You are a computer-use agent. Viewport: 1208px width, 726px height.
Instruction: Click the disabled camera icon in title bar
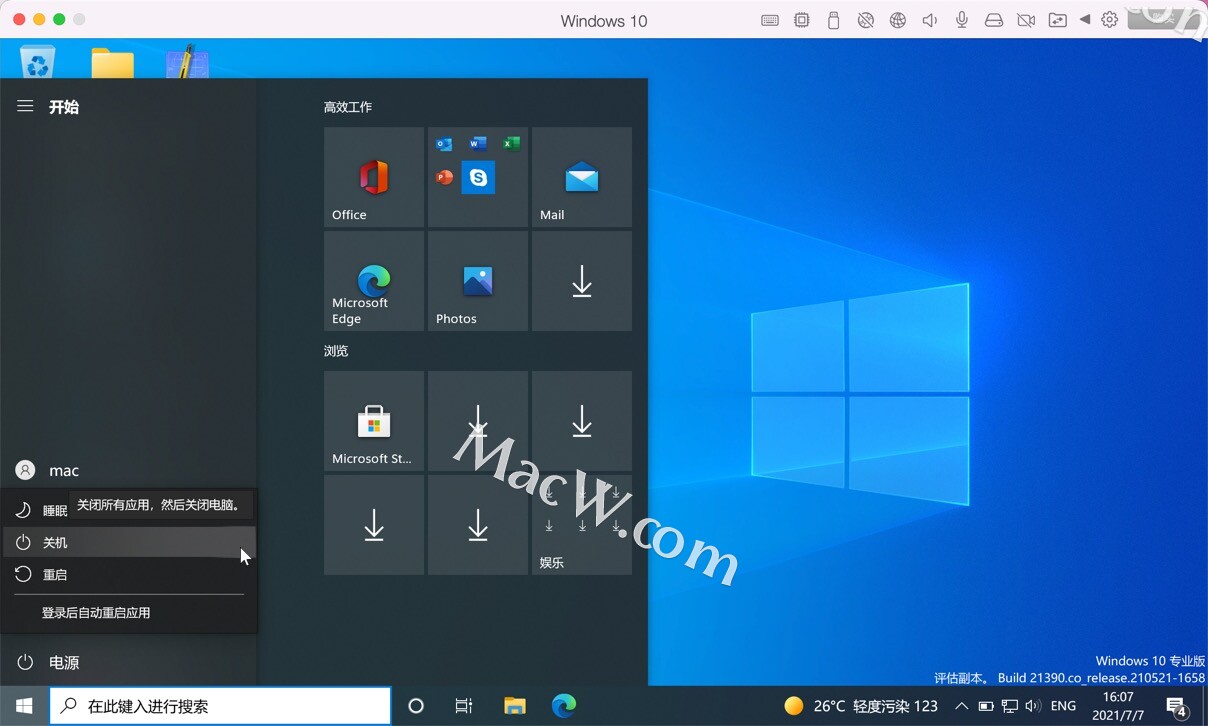[1026, 20]
